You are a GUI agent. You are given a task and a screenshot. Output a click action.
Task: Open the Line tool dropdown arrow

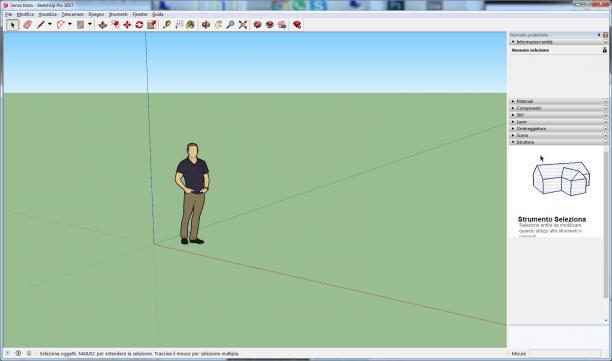point(50,25)
